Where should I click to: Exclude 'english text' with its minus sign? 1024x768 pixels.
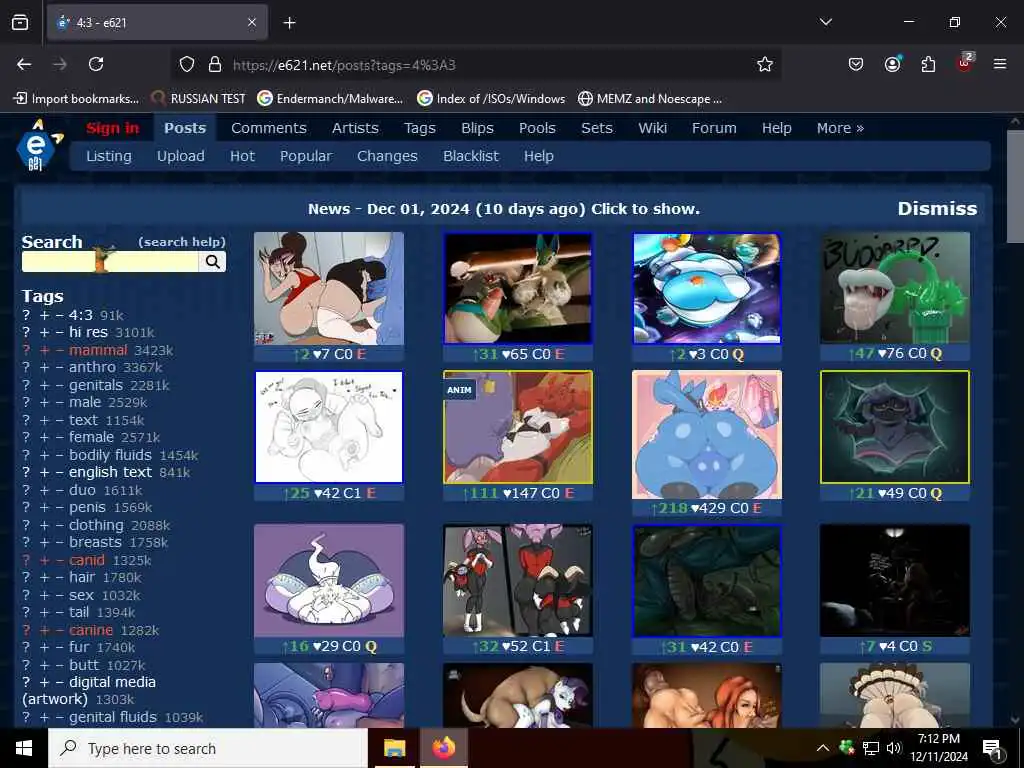(59, 472)
